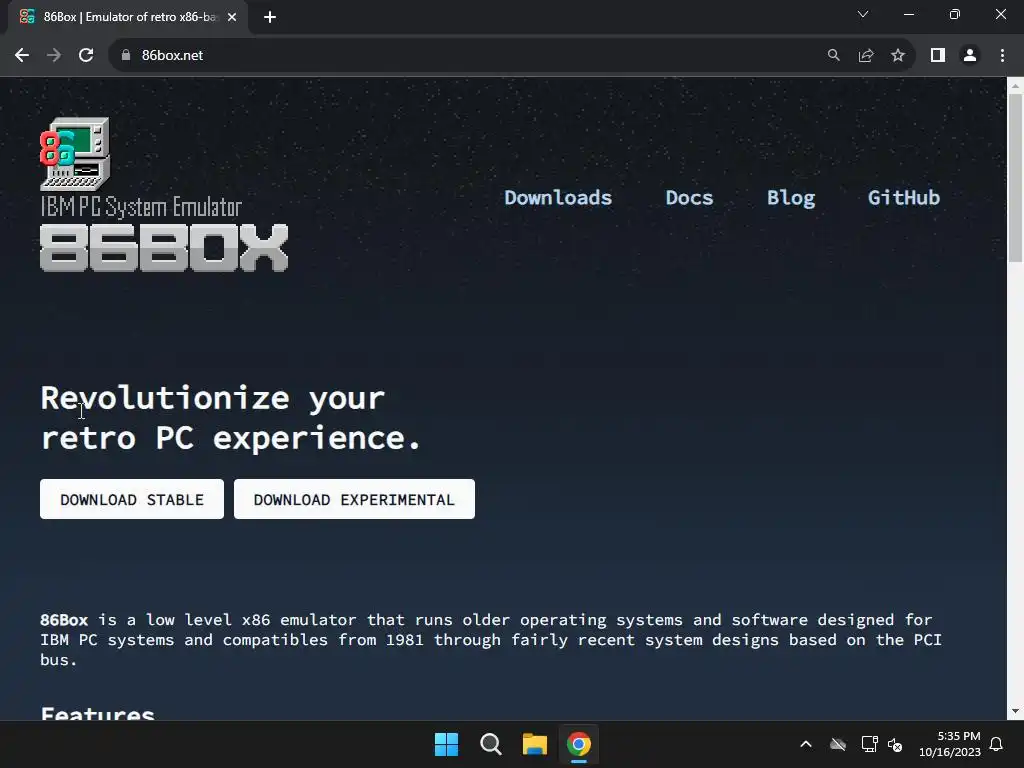Open tab search chevron in title bar
This screenshot has width=1024, height=768.
(863, 14)
